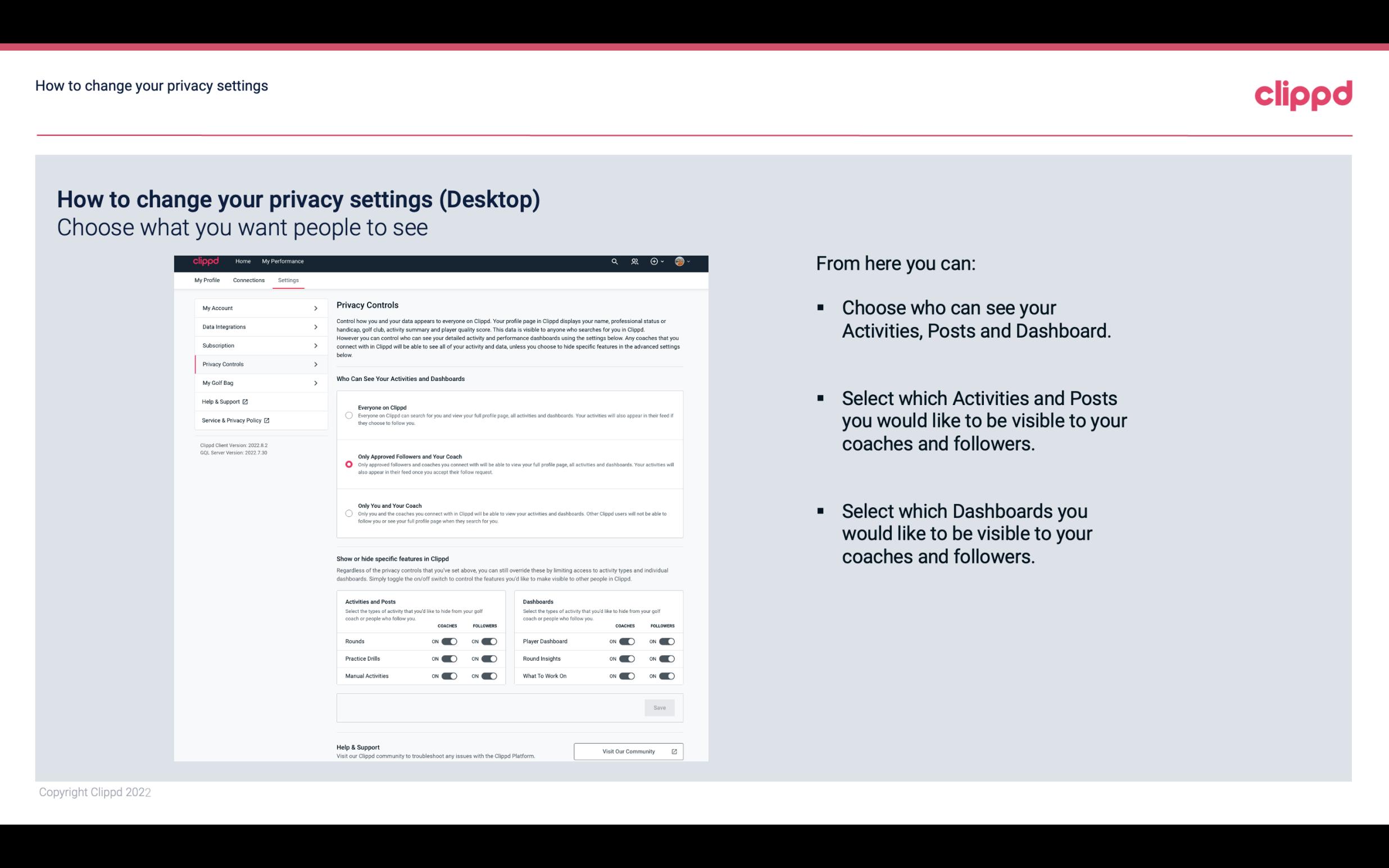Click the My Profile tab
This screenshot has height=868, width=1389.
(x=207, y=280)
